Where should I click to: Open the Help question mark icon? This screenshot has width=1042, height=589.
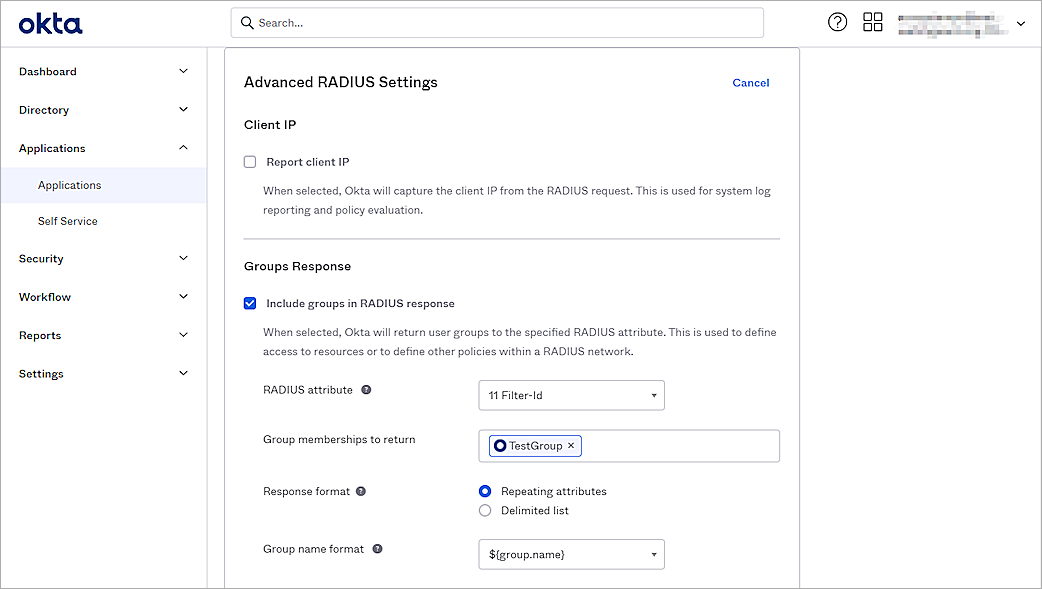tap(837, 21)
